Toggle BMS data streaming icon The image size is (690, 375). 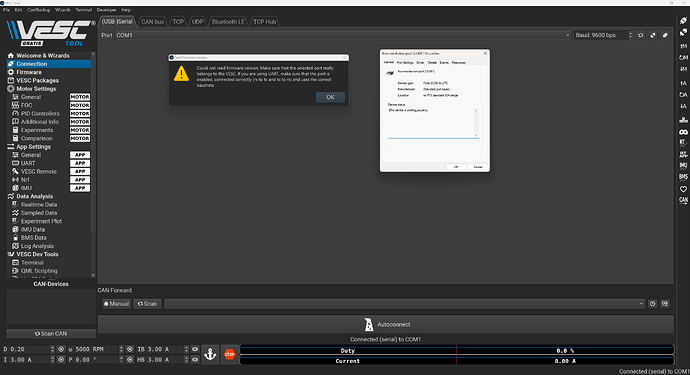pyautogui.click(x=683, y=177)
